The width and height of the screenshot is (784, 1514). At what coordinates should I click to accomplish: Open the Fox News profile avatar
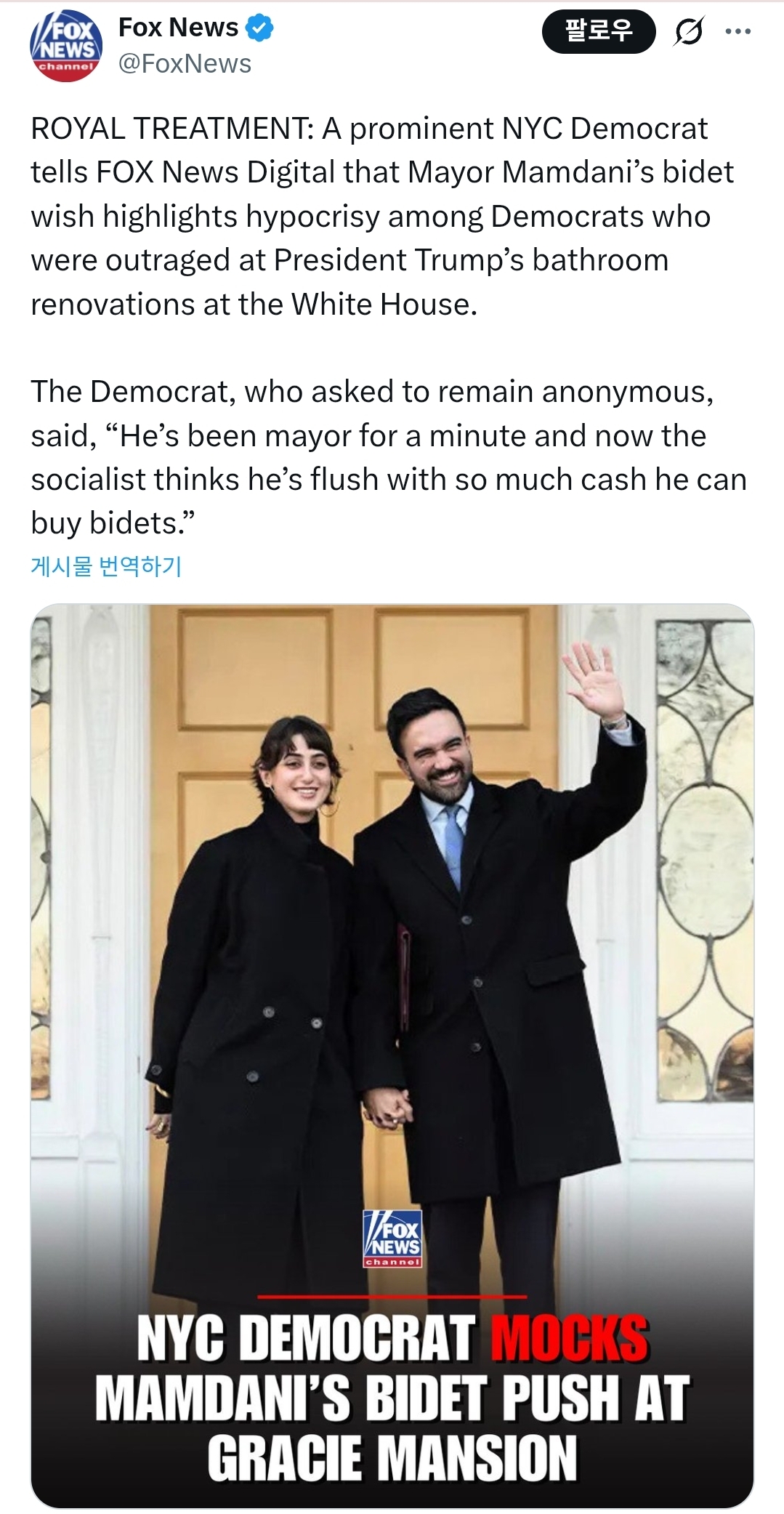[66, 45]
